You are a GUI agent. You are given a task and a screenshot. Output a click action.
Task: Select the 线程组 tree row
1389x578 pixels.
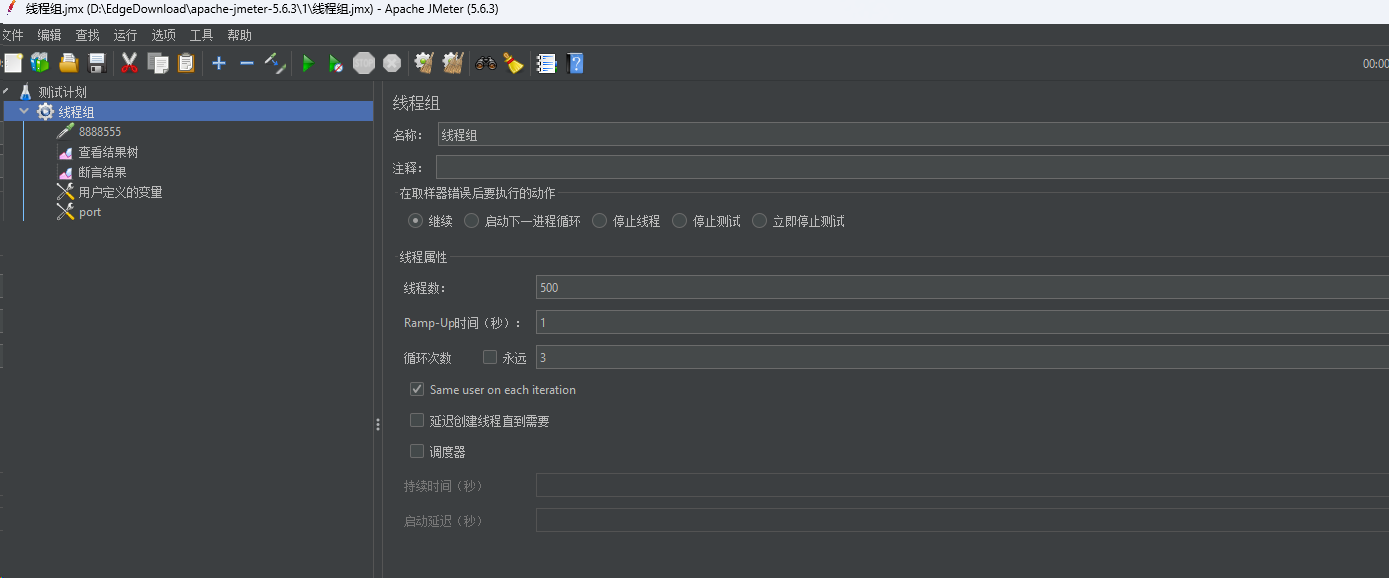pyautogui.click(x=188, y=112)
